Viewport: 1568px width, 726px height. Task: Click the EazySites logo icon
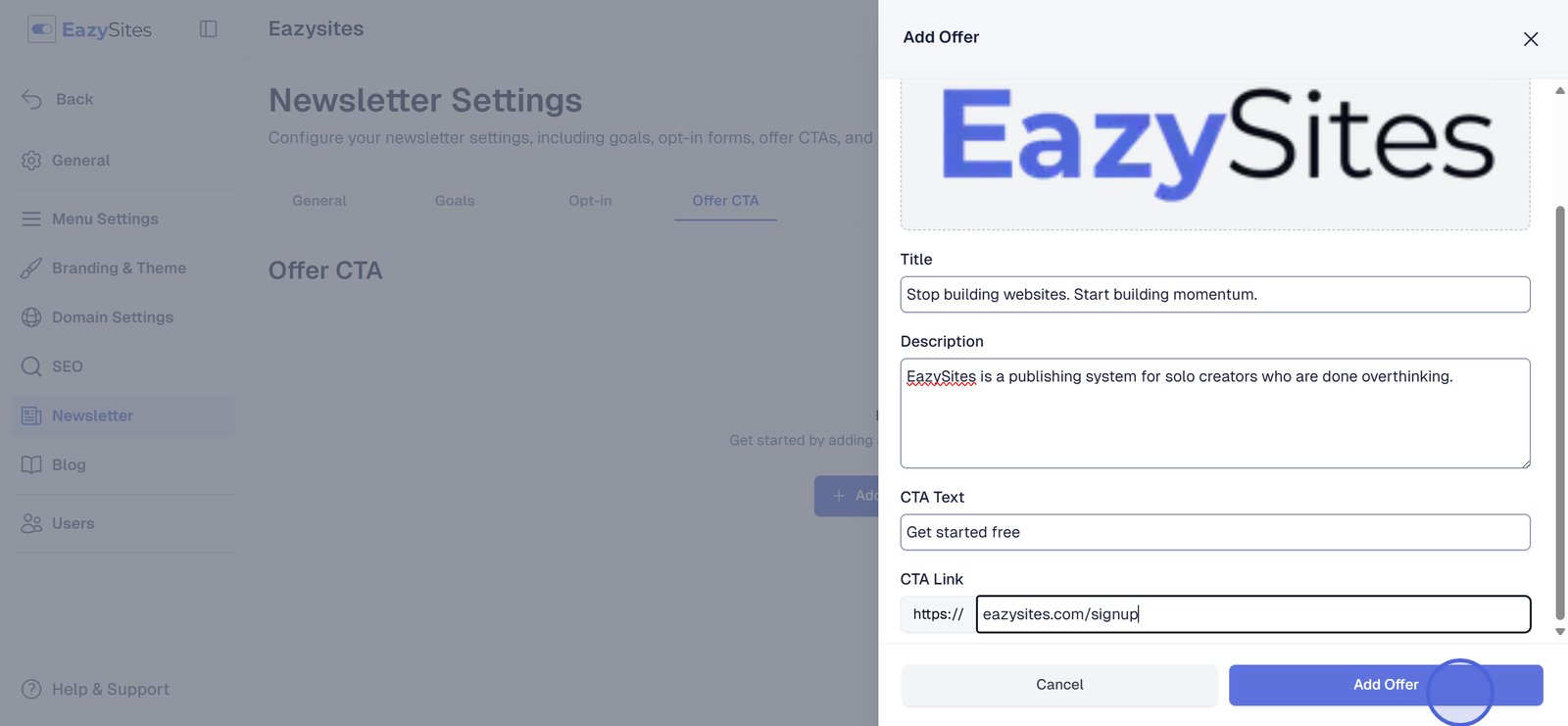point(41,29)
